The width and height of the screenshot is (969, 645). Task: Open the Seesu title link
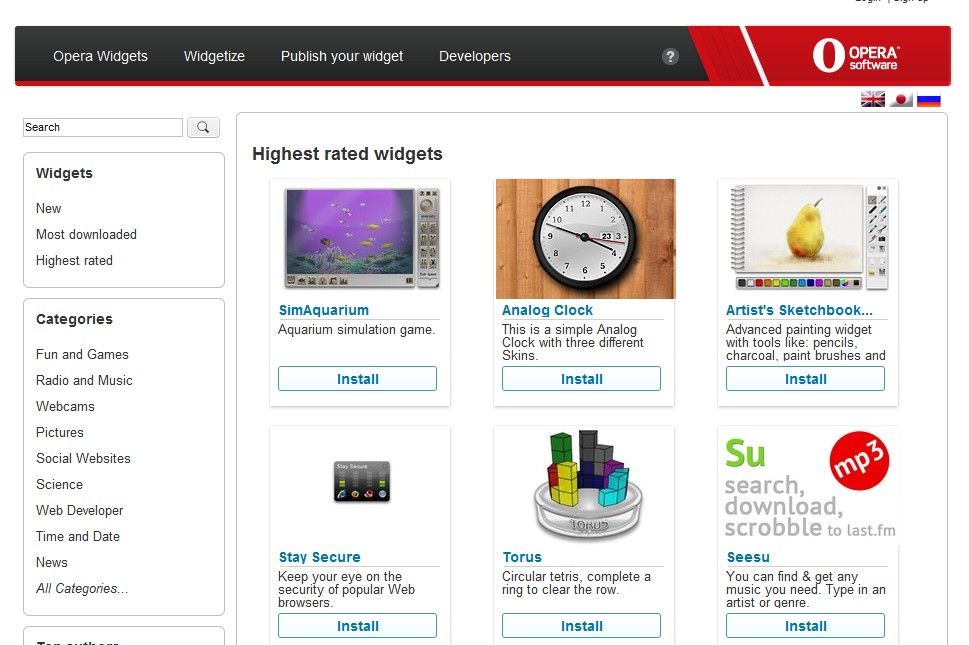click(x=748, y=557)
